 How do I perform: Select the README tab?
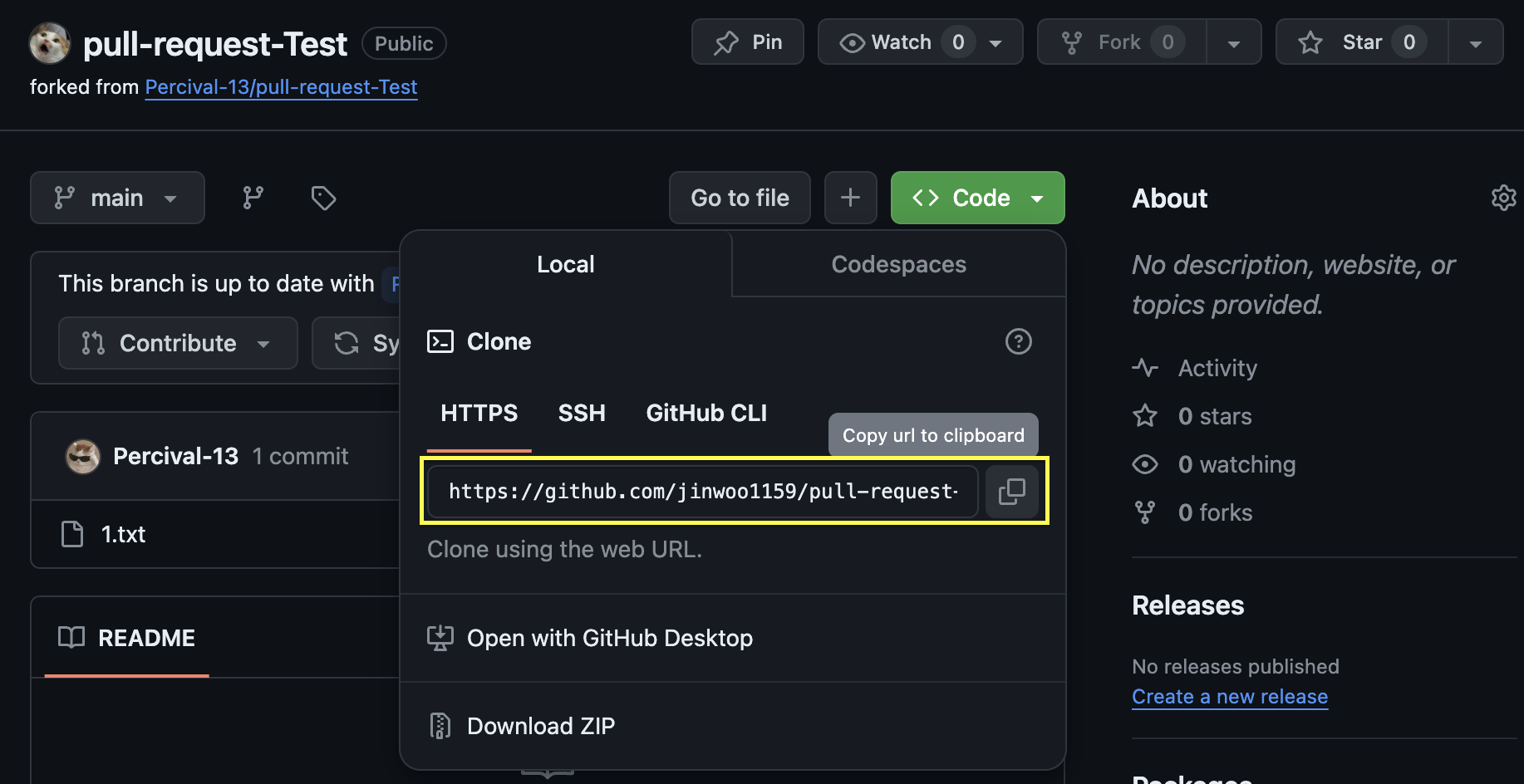tap(127, 638)
